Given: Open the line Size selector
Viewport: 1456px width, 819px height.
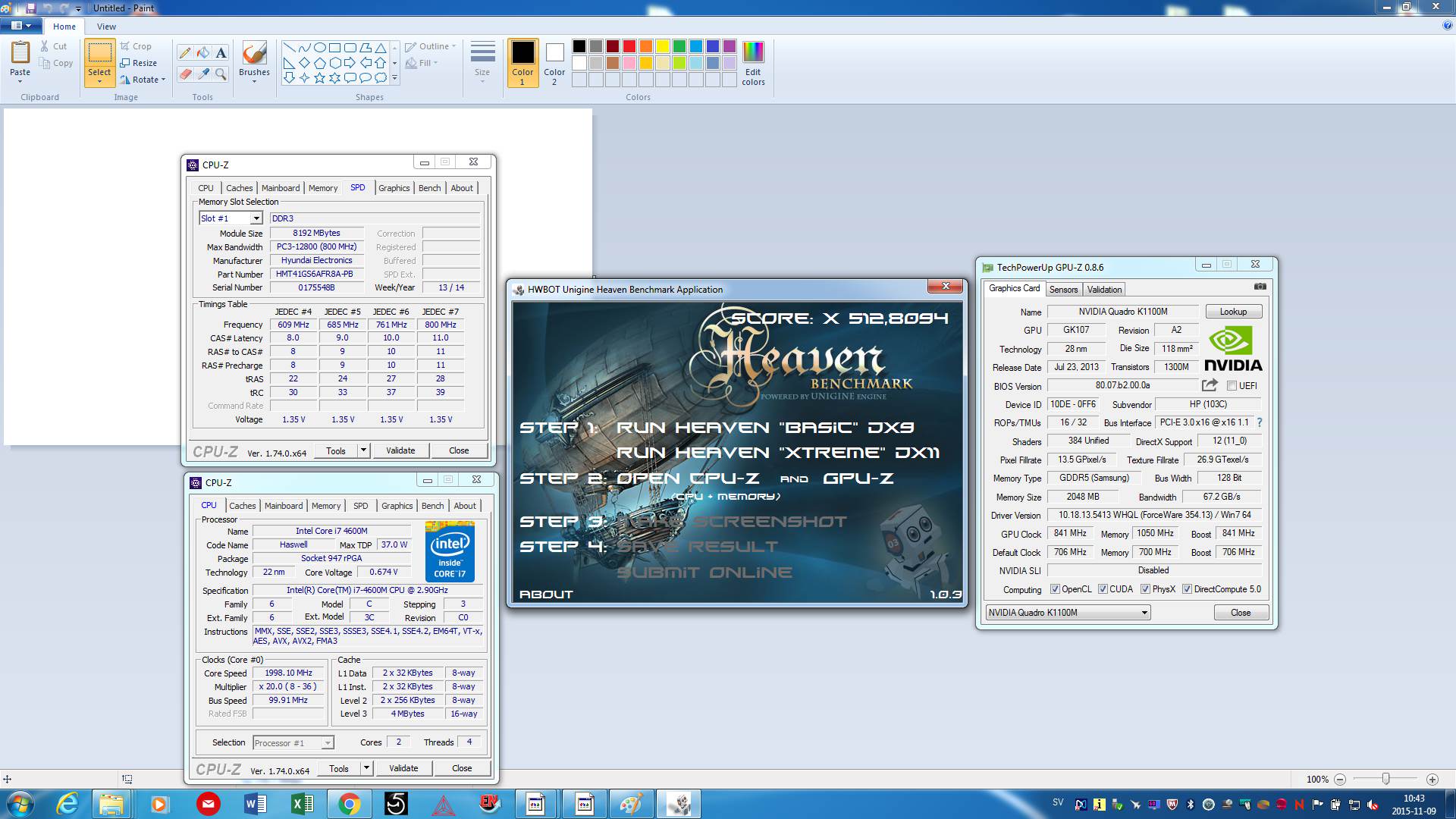Looking at the screenshot, I should [482, 63].
